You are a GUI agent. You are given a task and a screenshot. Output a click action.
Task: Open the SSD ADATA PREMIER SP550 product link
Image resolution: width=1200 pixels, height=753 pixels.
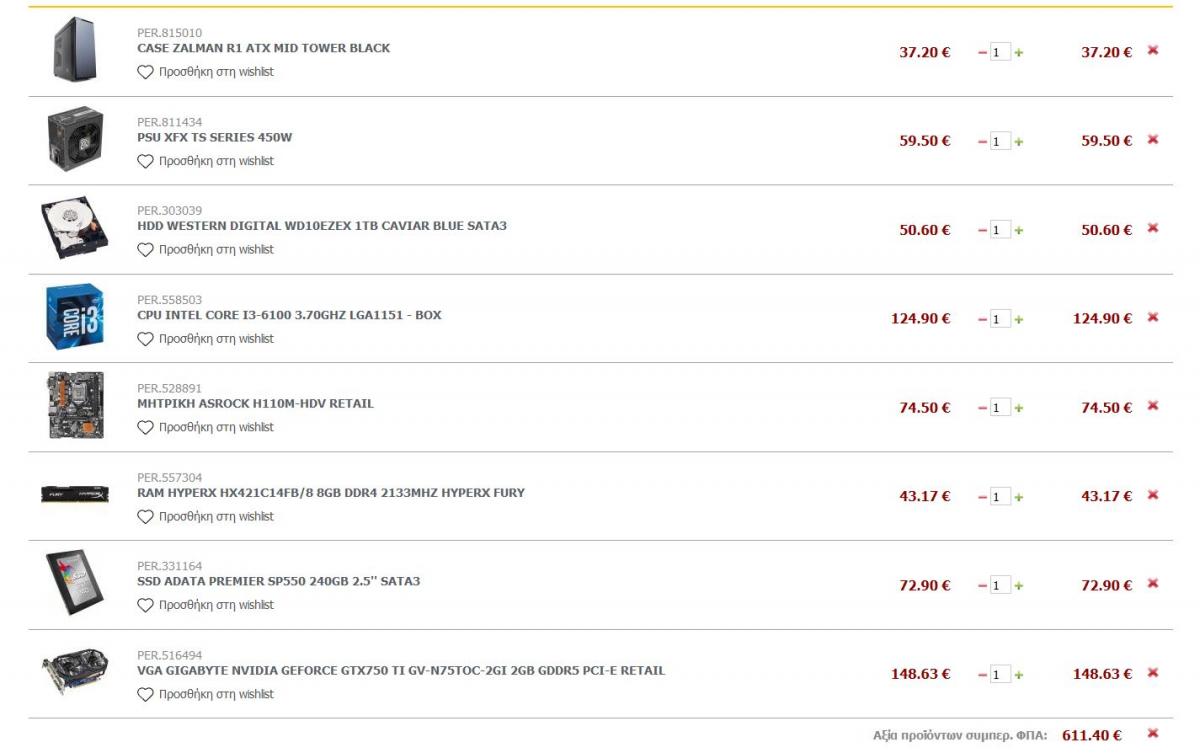point(278,581)
